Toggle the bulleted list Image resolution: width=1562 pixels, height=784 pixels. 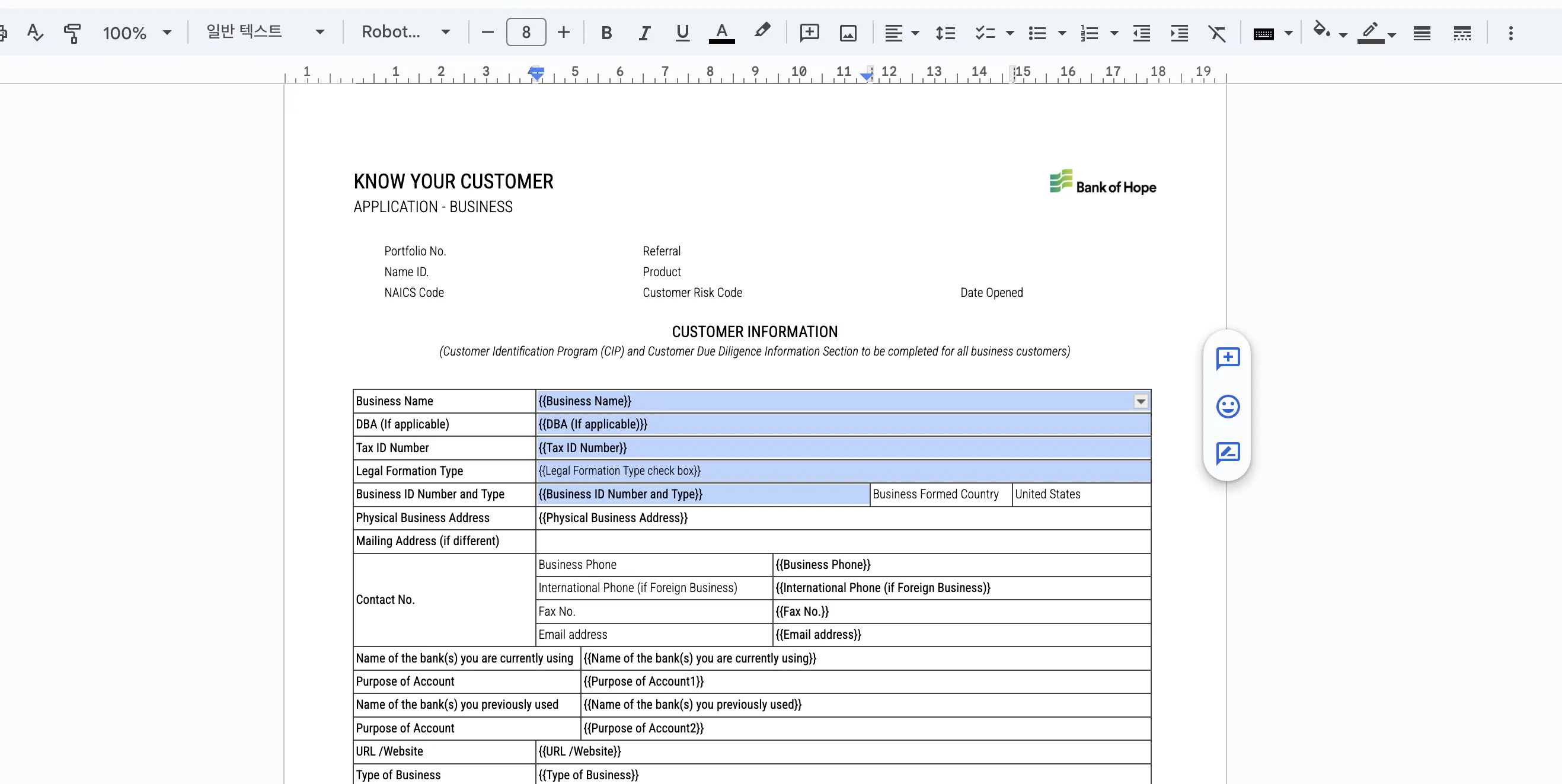click(x=1037, y=33)
